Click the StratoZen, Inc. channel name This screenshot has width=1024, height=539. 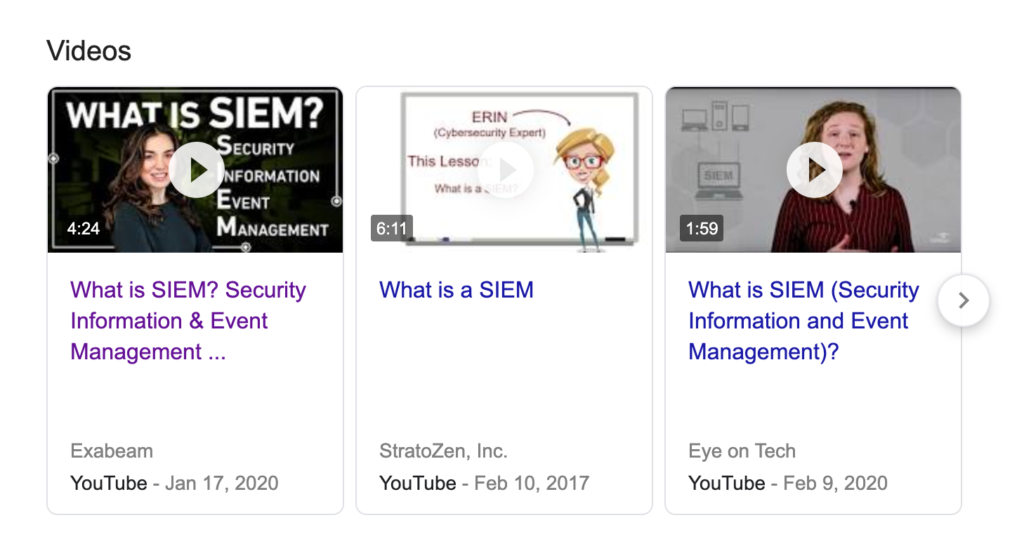443,451
